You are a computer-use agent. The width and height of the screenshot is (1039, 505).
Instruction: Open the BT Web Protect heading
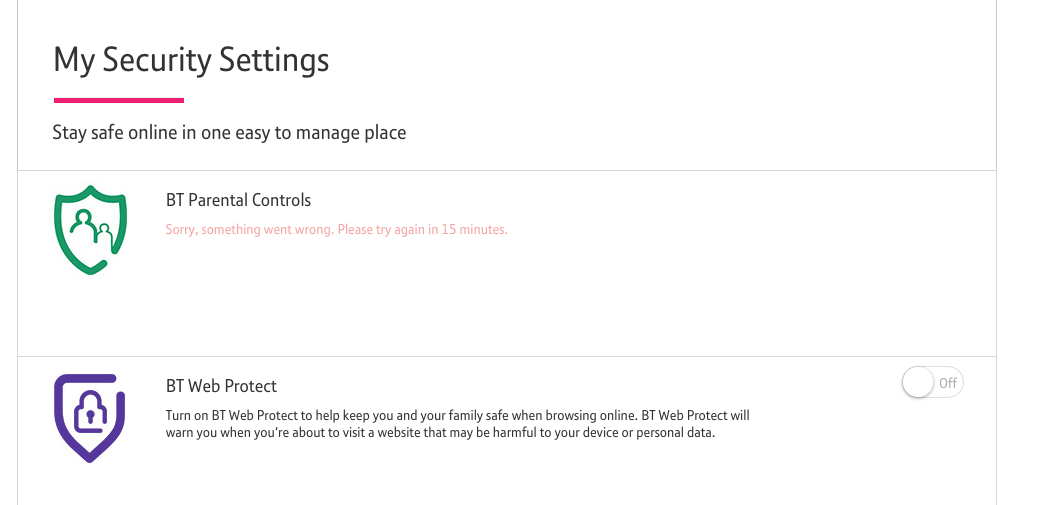221,386
